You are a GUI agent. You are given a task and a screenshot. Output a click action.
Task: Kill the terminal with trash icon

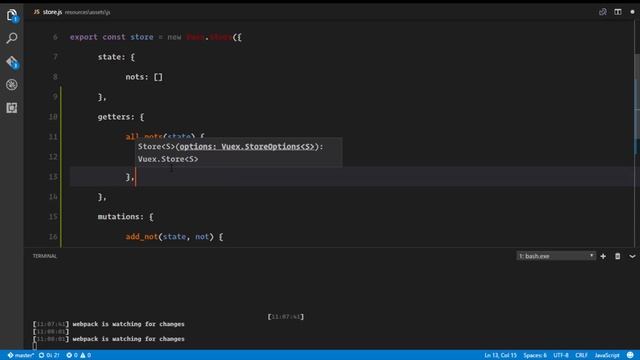[x=618, y=256]
